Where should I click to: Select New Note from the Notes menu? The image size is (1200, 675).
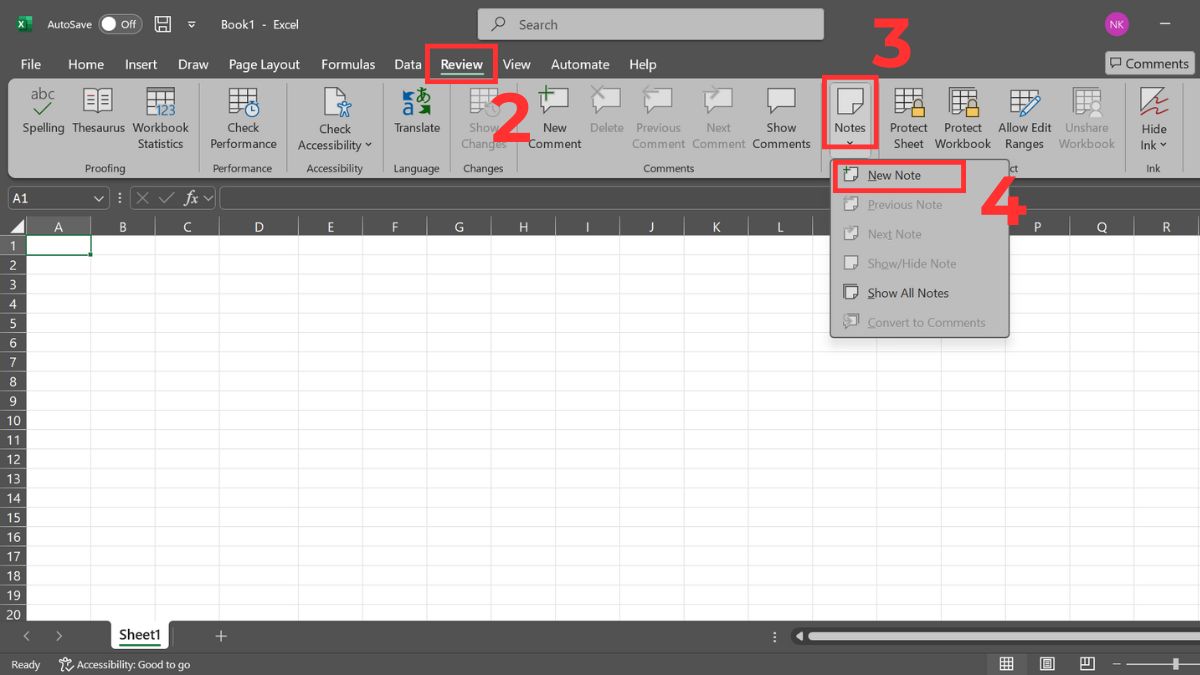(897, 175)
